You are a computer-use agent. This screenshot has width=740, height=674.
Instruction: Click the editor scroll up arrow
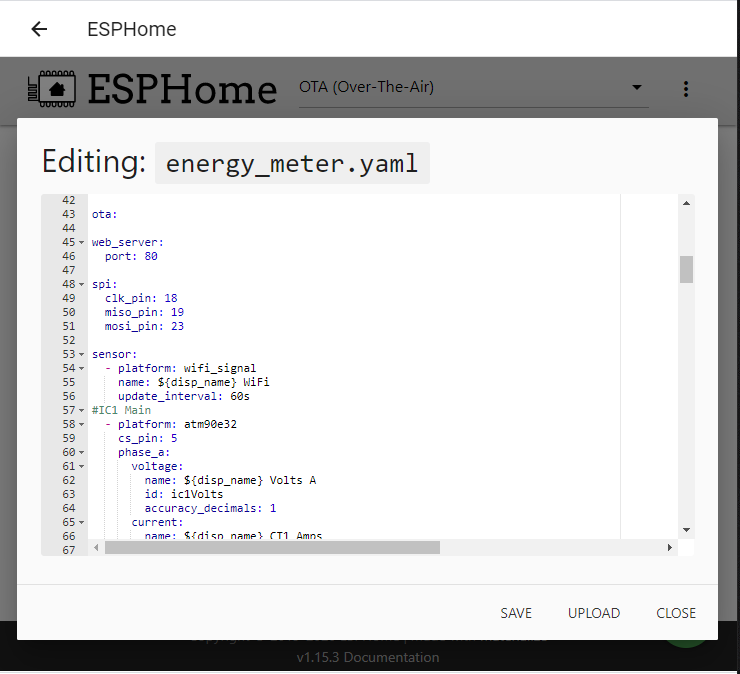click(687, 203)
